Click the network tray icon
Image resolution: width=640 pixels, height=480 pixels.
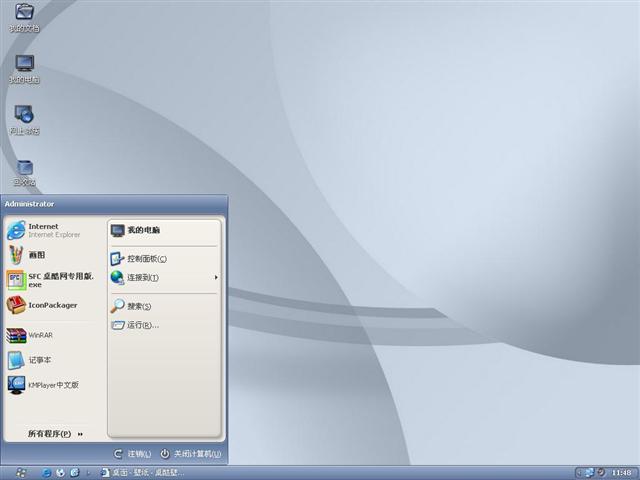pyautogui.click(x=589, y=473)
